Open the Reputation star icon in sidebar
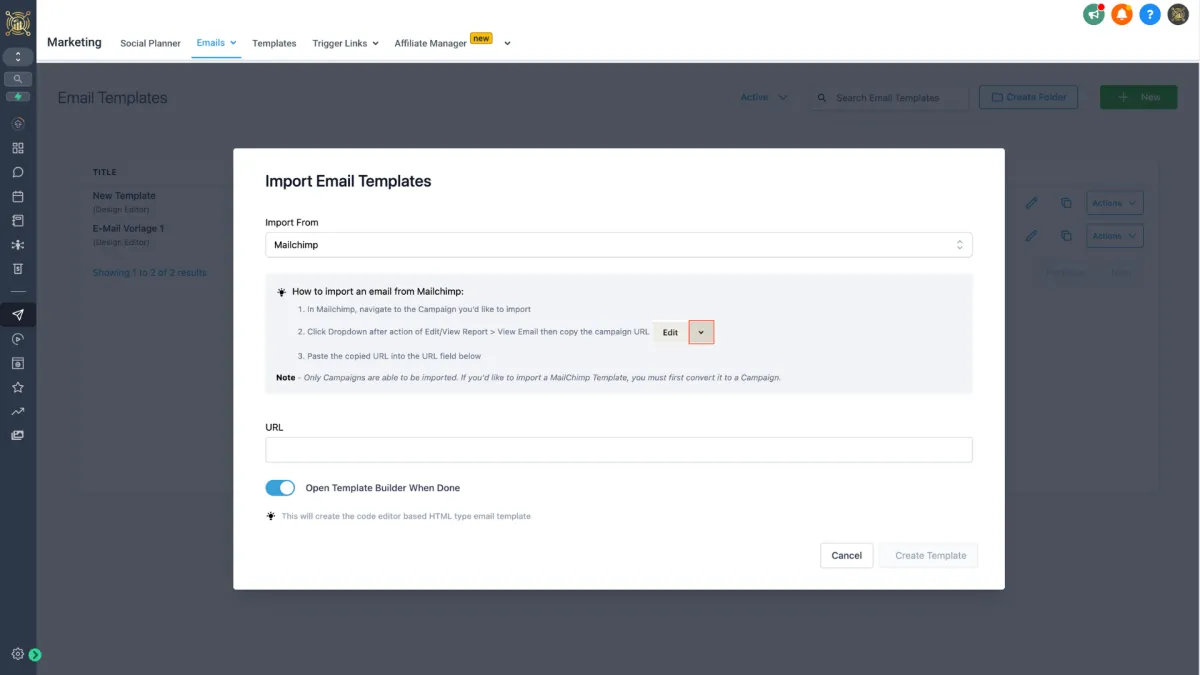Image resolution: width=1200 pixels, height=675 pixels. [18, 387]
